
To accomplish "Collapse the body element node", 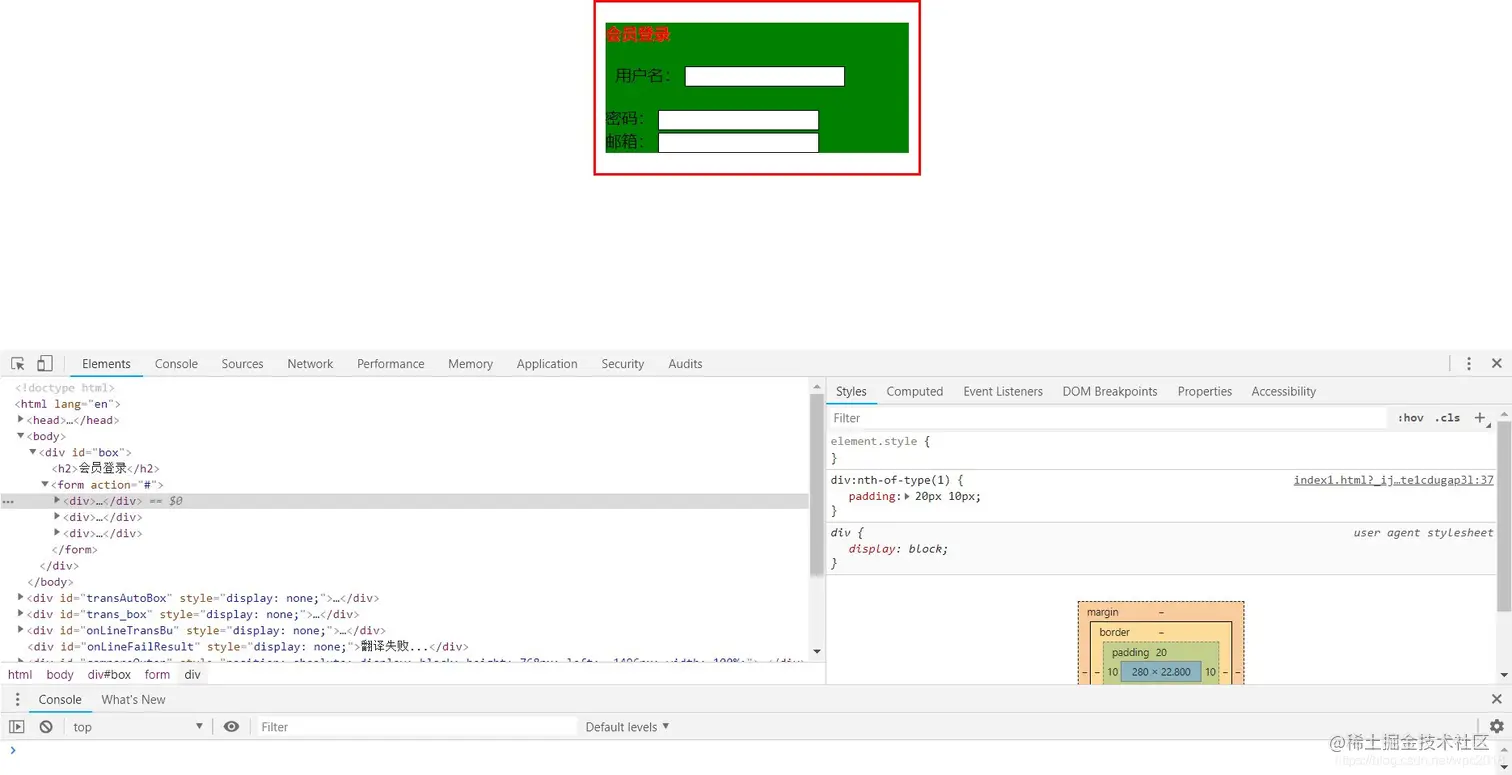I will coord(21,436).
